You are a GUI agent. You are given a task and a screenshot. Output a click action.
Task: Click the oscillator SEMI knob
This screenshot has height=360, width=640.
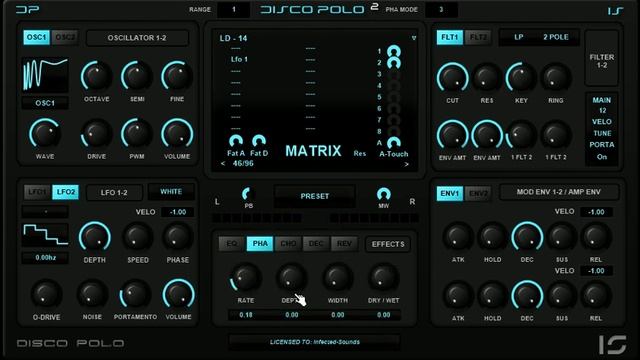[x=137, y=77]
